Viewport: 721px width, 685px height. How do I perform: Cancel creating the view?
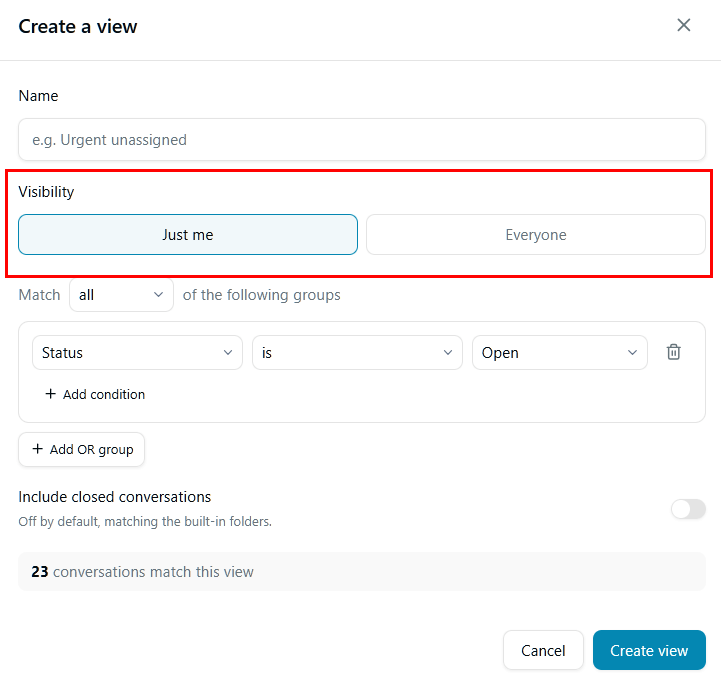(x=543, y=650)
